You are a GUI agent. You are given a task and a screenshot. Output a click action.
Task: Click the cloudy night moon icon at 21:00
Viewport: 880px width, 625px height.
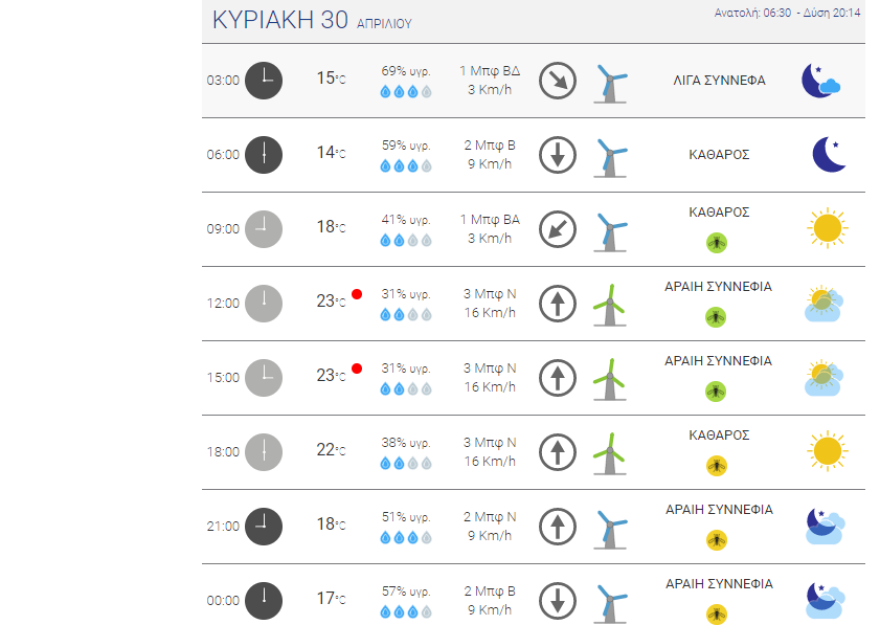(825, 526)
